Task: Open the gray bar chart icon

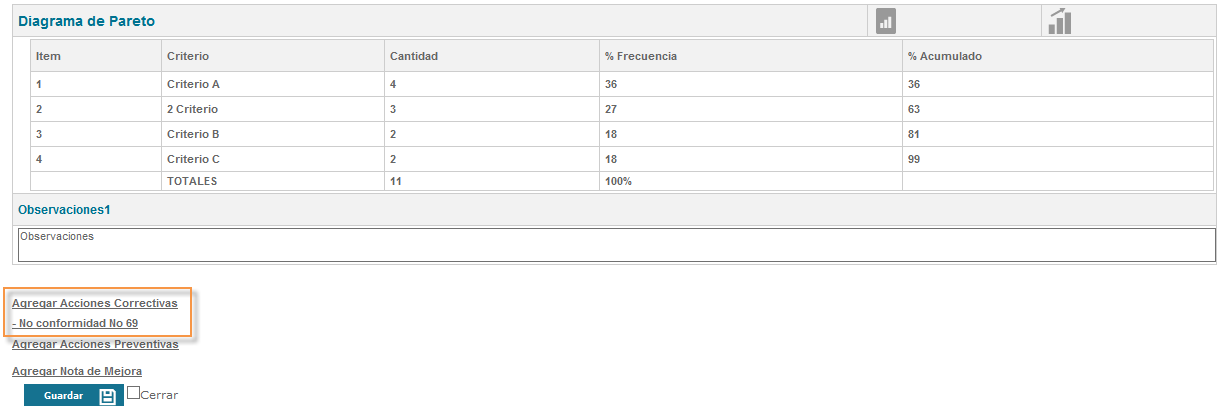Action: pyautogui.click(x=885, y=21)
